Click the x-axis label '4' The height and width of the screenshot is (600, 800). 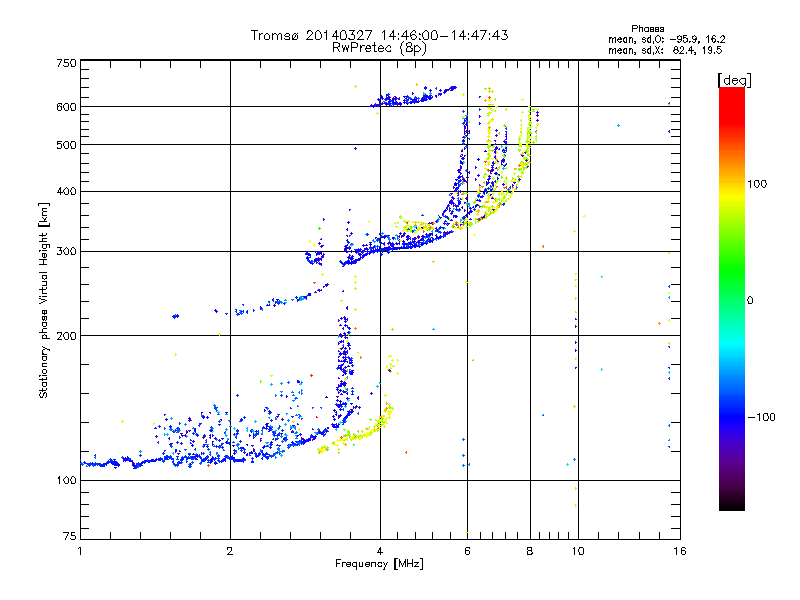pyautogui.click(x=380, y=551)
